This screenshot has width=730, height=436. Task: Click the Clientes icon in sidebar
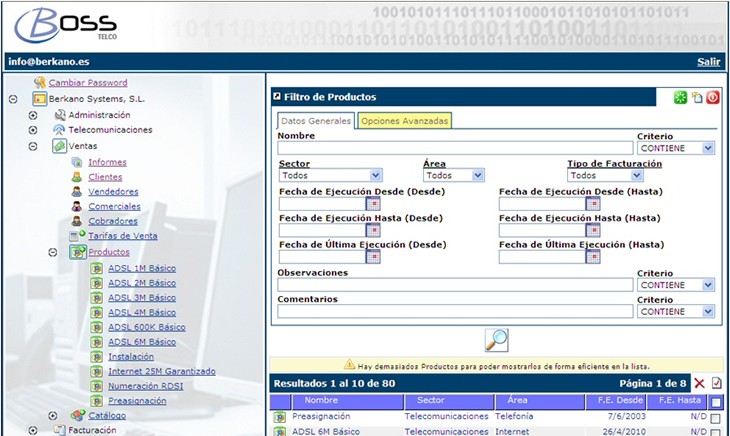point(76,177)
